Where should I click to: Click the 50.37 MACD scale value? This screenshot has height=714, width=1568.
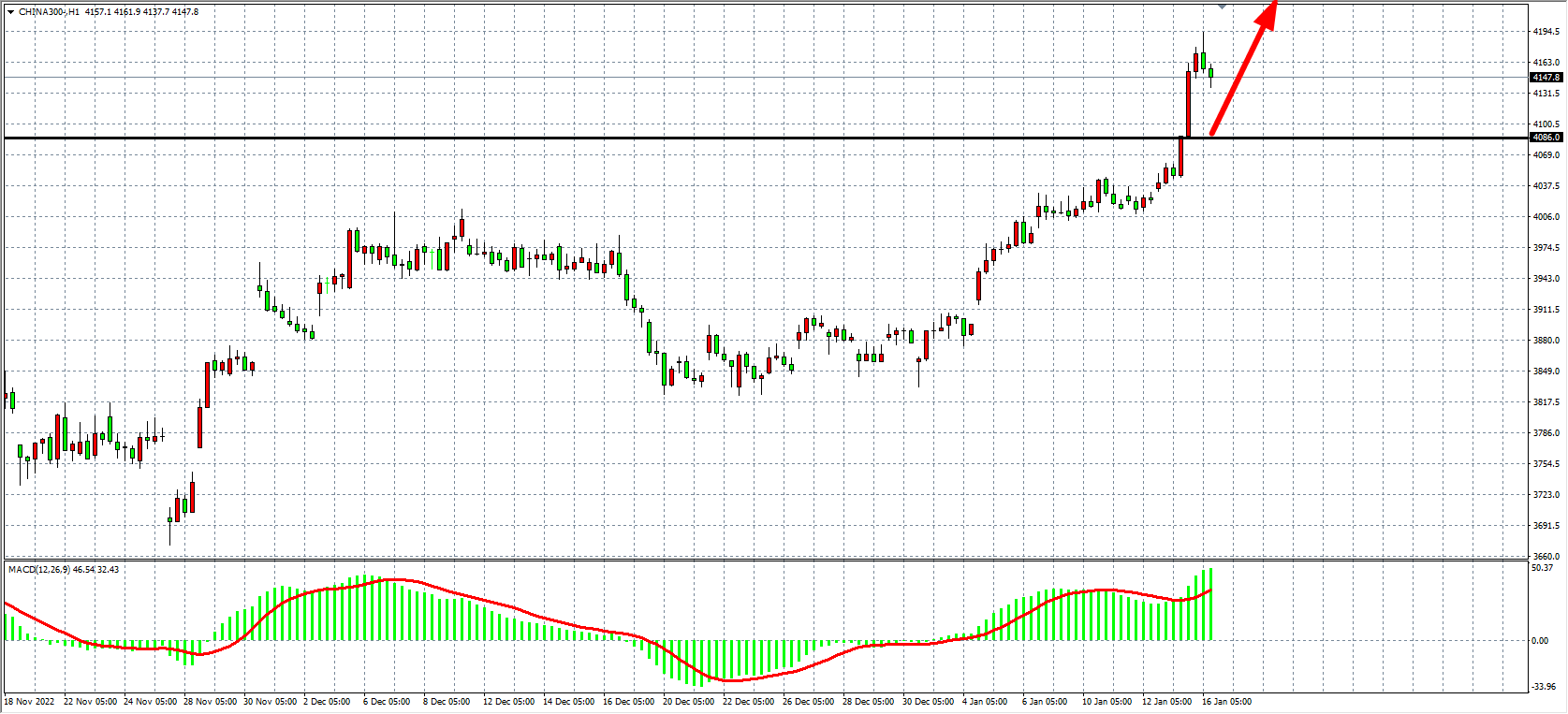pyautogui.click(x=1542, y=568)
